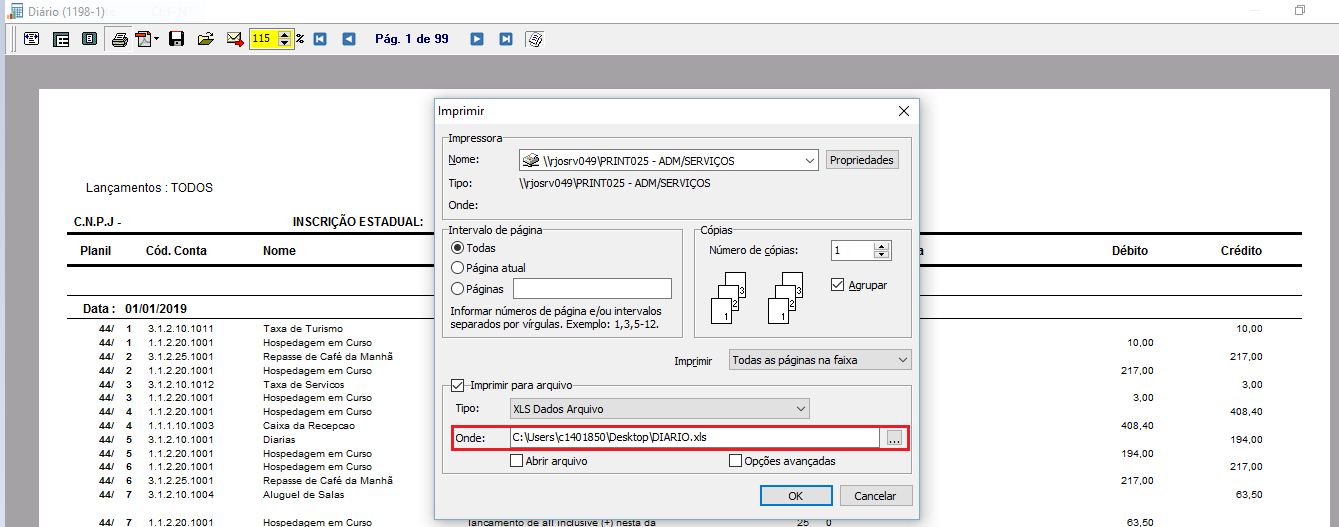Image resolution: width=1339 pixels, height=527 pixels.
Task: Decrease the number of copies
Action: pos(881,255)
